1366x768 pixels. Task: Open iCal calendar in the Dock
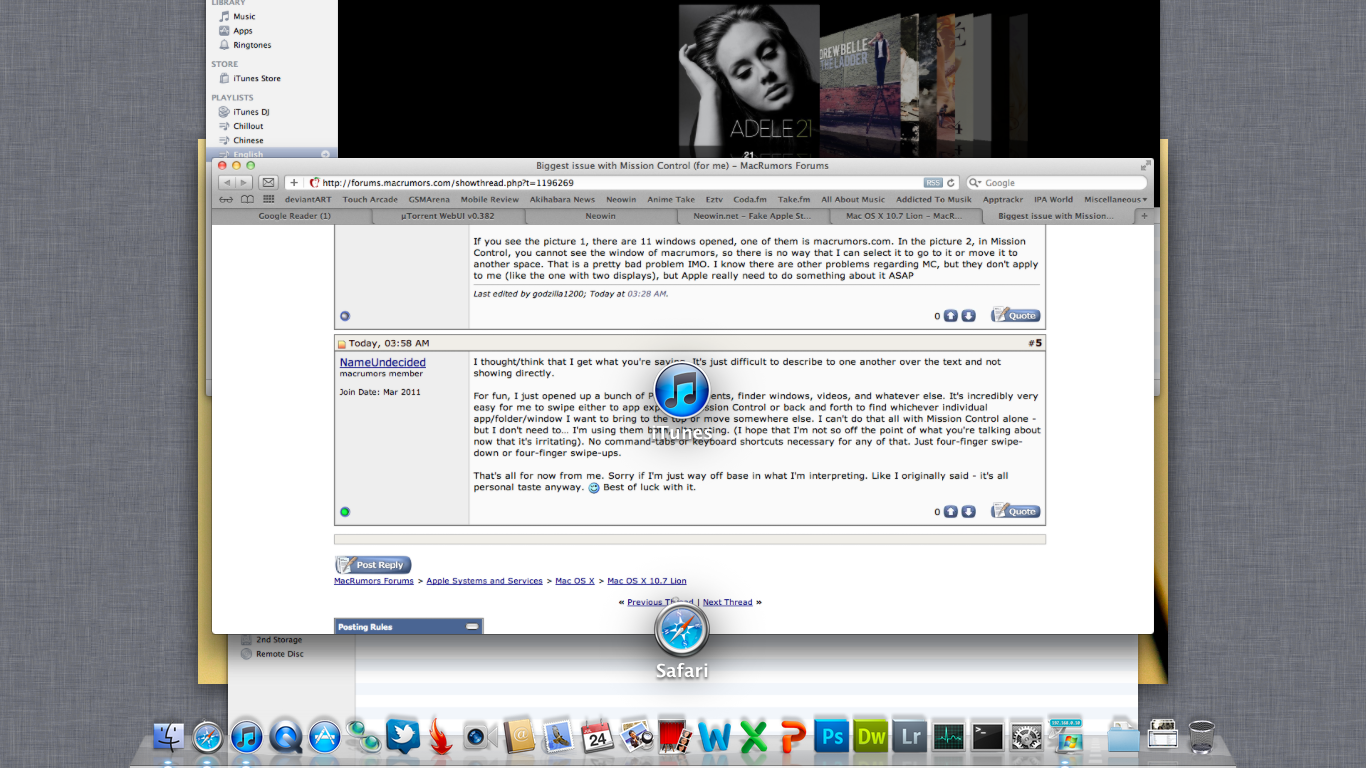[x=597, y=738]
